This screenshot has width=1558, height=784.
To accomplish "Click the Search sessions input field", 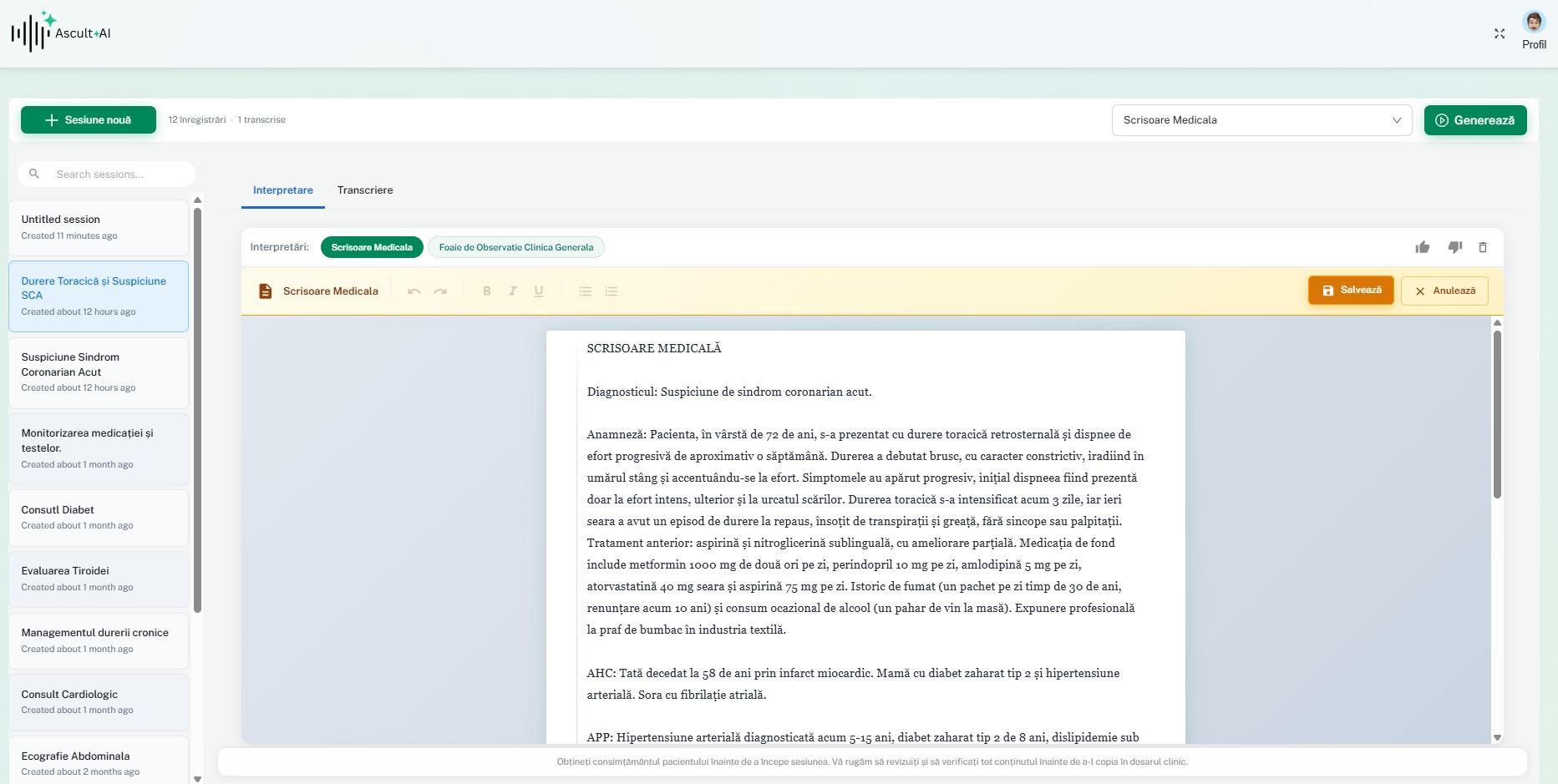I will pos(117,175).
